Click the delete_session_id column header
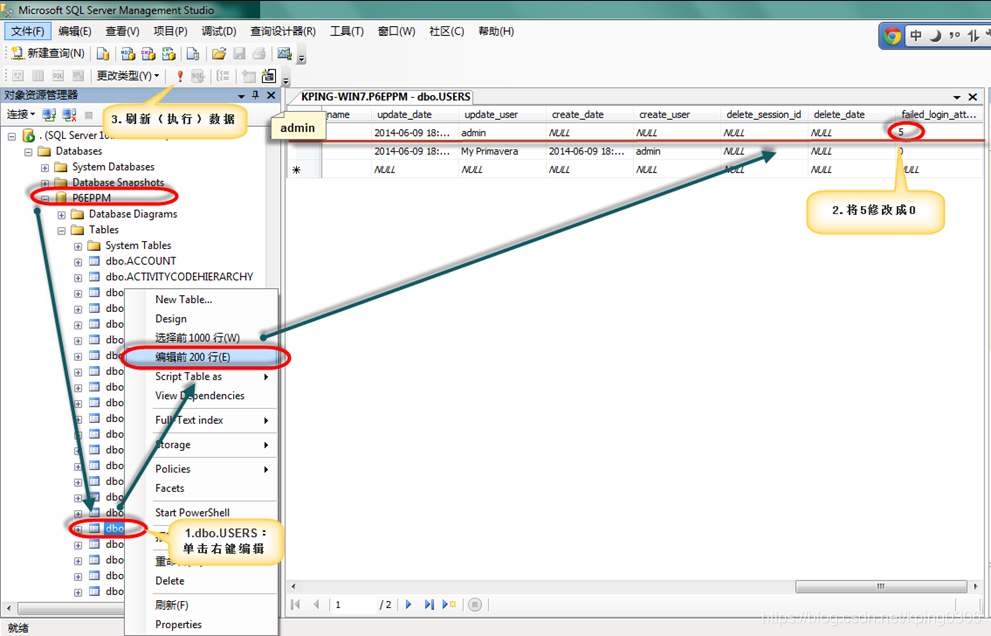991x636 pixels. 763,114
